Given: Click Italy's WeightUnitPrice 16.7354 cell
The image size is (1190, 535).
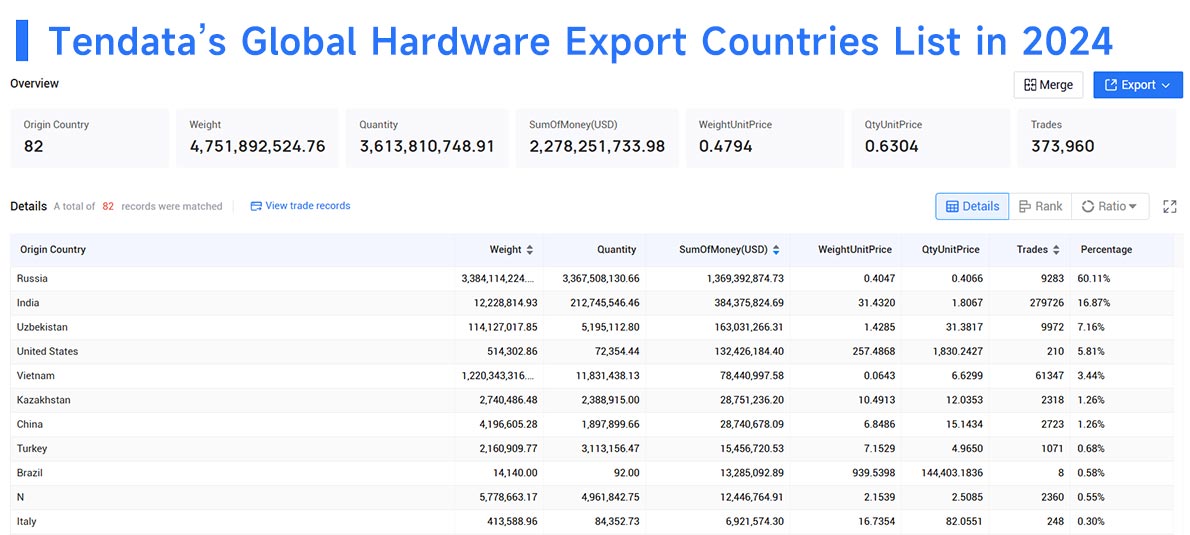Looking at the screenshot, I should tap(874, 521).
